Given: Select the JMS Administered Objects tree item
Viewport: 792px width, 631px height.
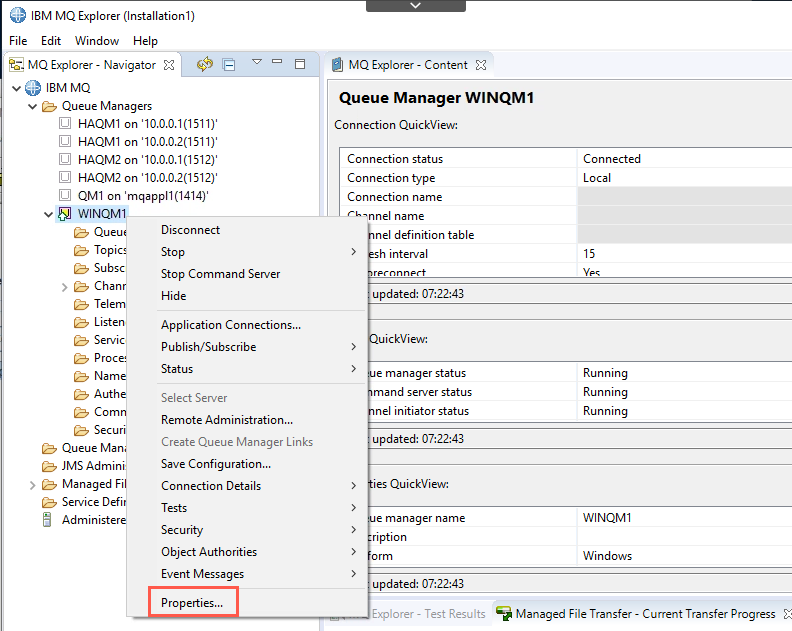Looking at the screenshot, I should tap(93, 466).
